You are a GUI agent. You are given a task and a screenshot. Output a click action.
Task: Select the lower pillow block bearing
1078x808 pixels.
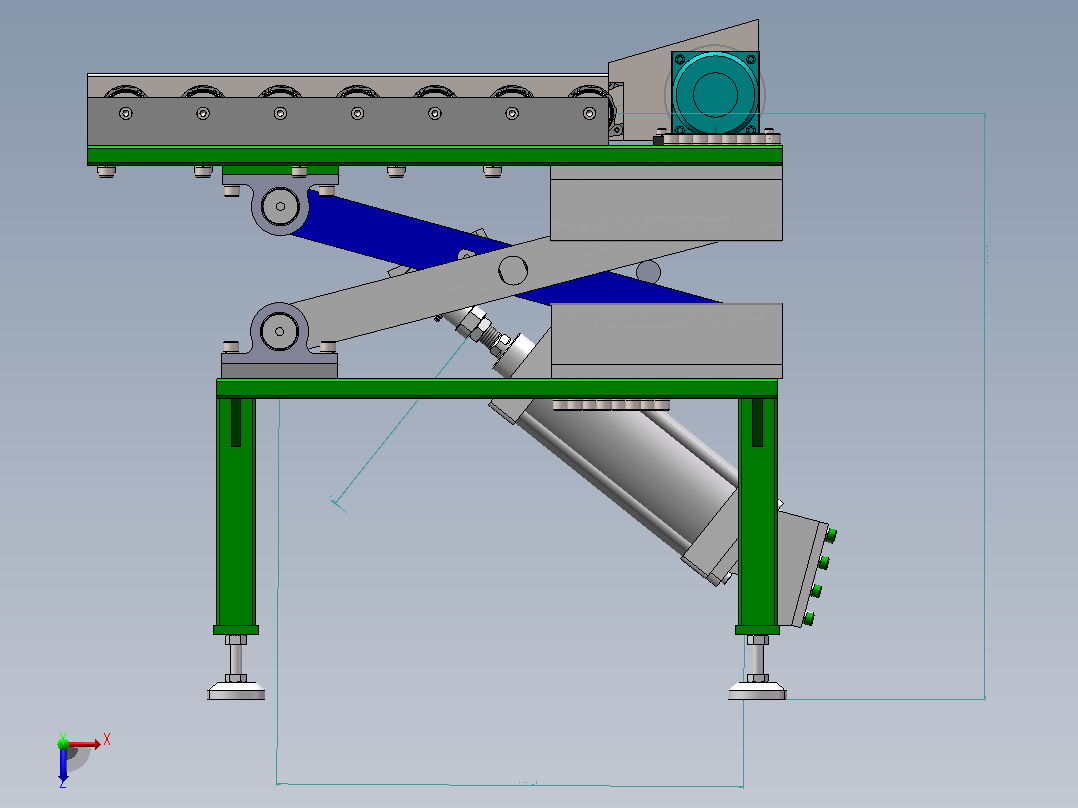pos(279,331)
